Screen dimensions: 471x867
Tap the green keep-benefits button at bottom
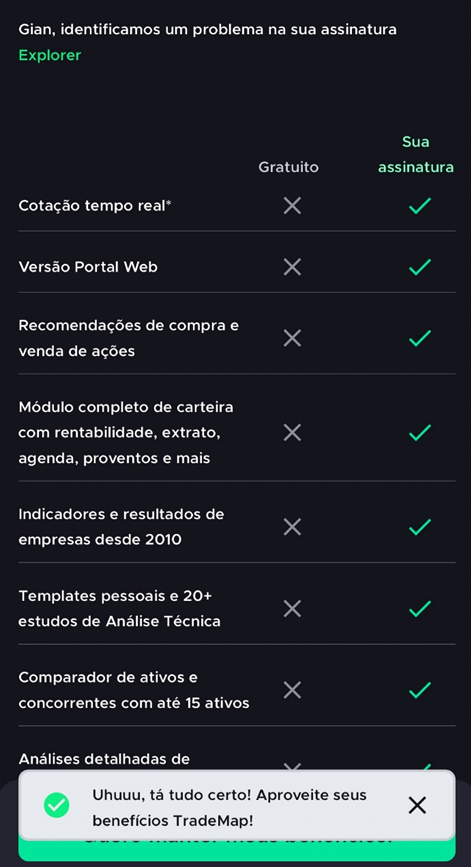[237, 846]
